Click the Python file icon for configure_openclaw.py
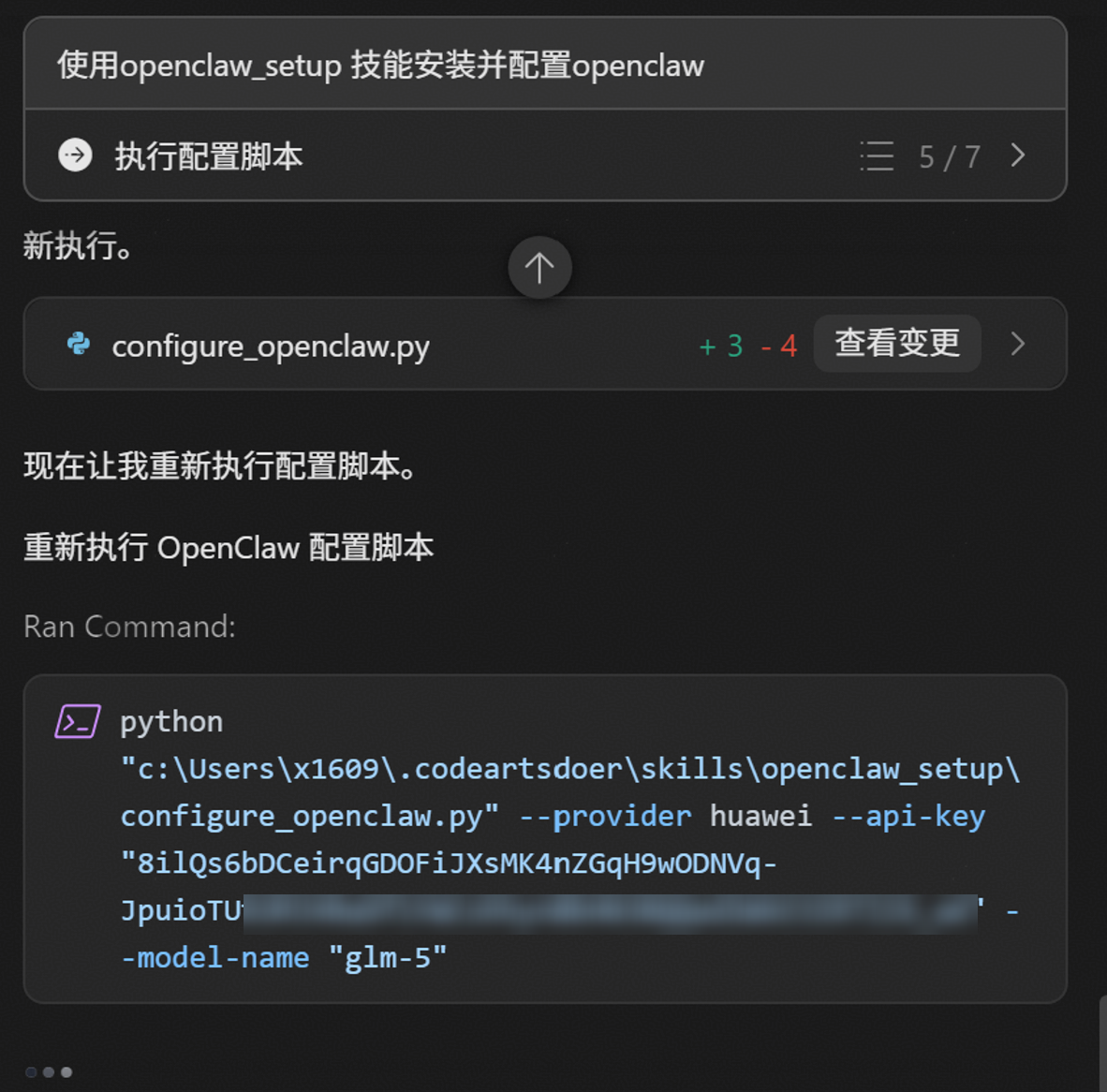Screen dimensions: 1107x1092 click(x=79, y=345)
